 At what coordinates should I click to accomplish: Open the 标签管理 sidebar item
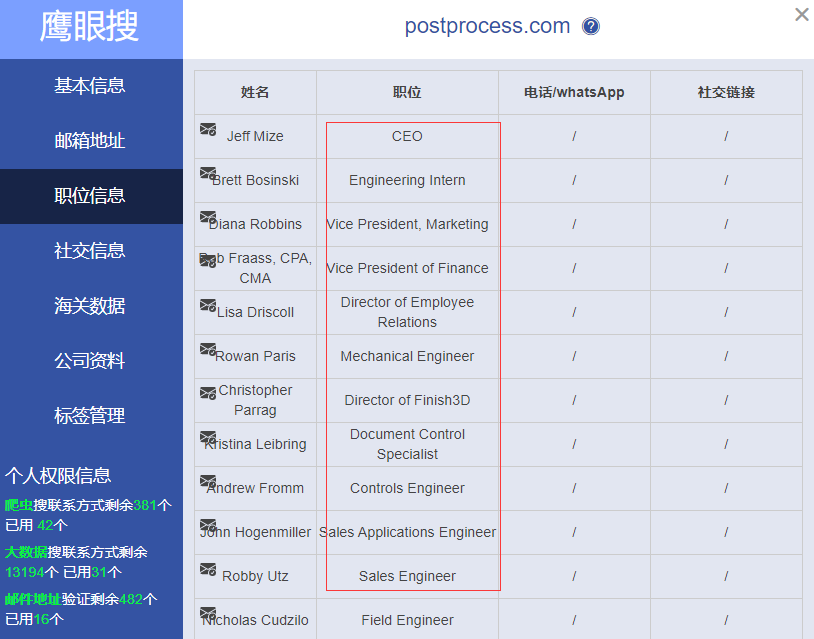pos(91,416)
